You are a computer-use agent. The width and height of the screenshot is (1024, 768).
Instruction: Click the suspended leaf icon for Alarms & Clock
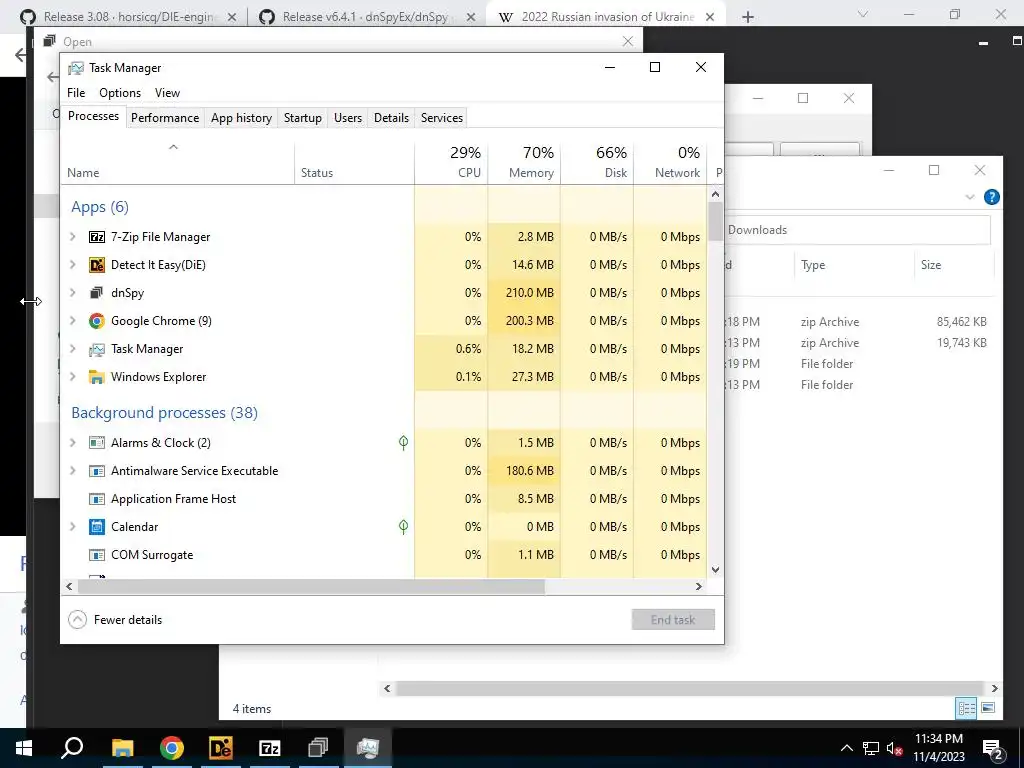pyautogui.click(x=404, y=443)
